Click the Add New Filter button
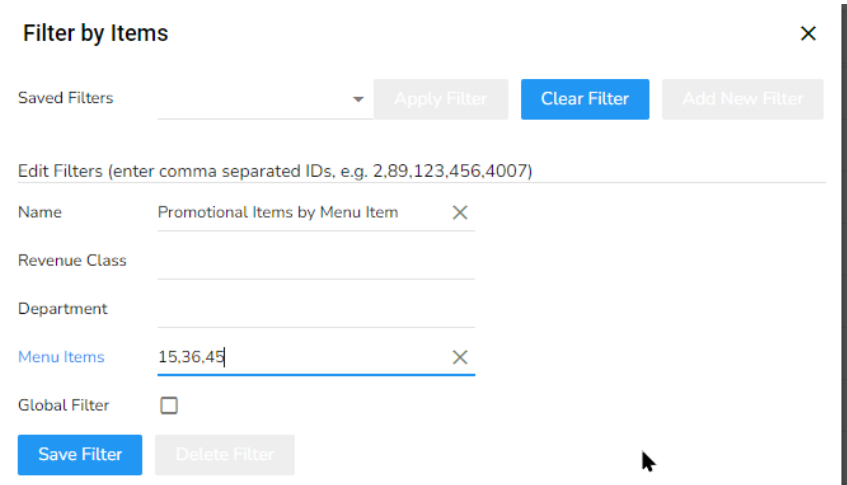The height and width of the screenshot is (485, 847). tap(742, 99)
